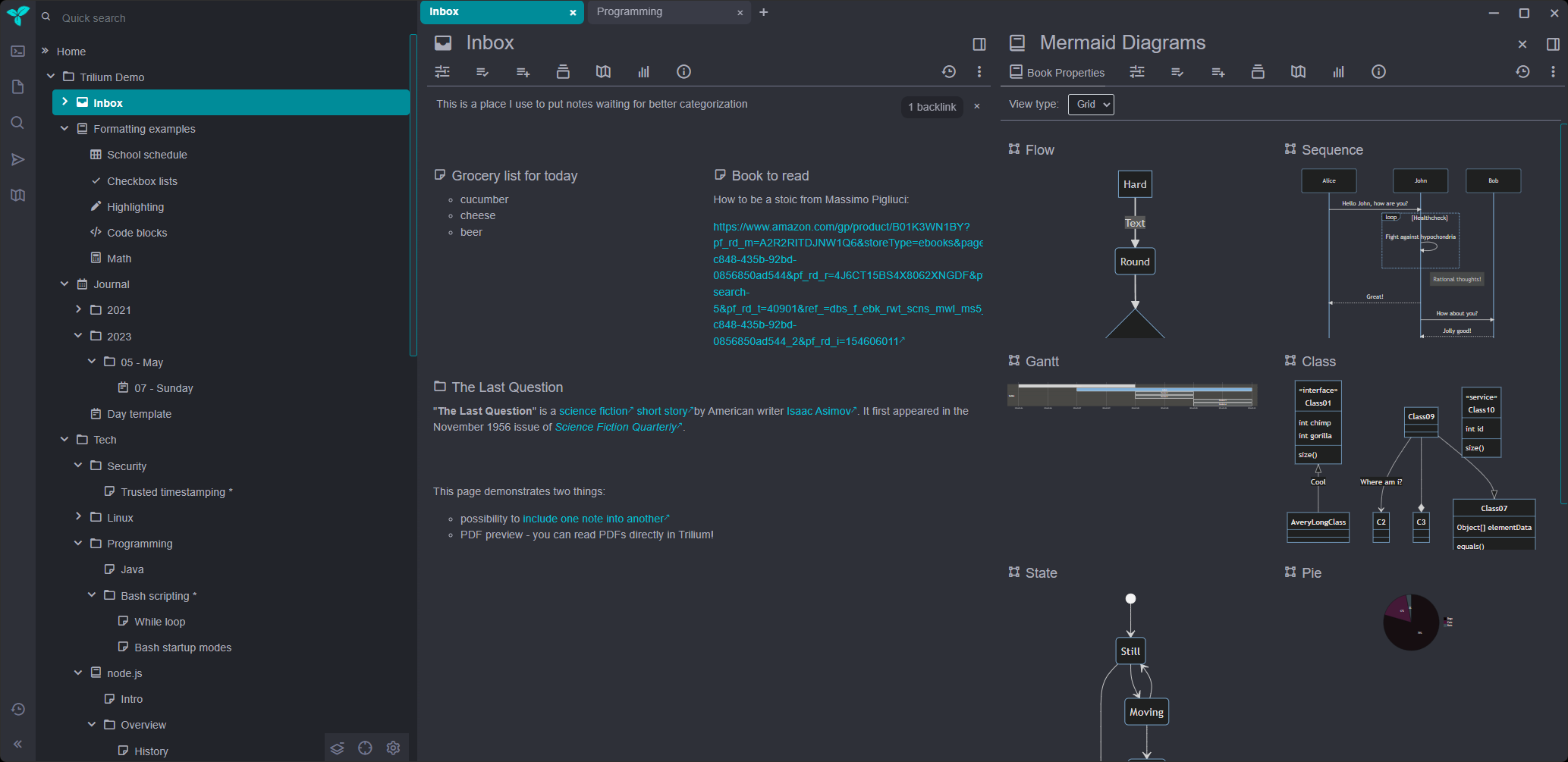The height and width of the screenshot is (762, 1568).
Task: Open the View type Grid dropdown
Action: coord(1091,105)
